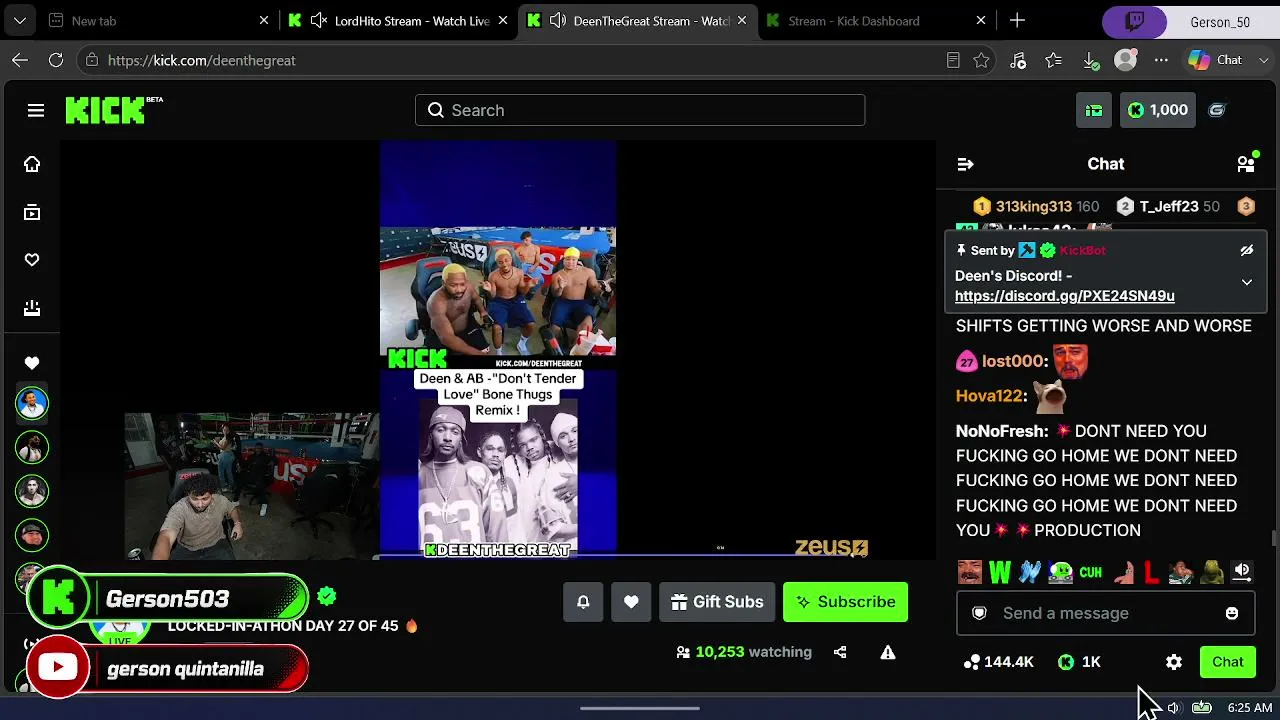Click the Kick search field
The width and height of the screenshot is (1280, 720).
(640, 110)
